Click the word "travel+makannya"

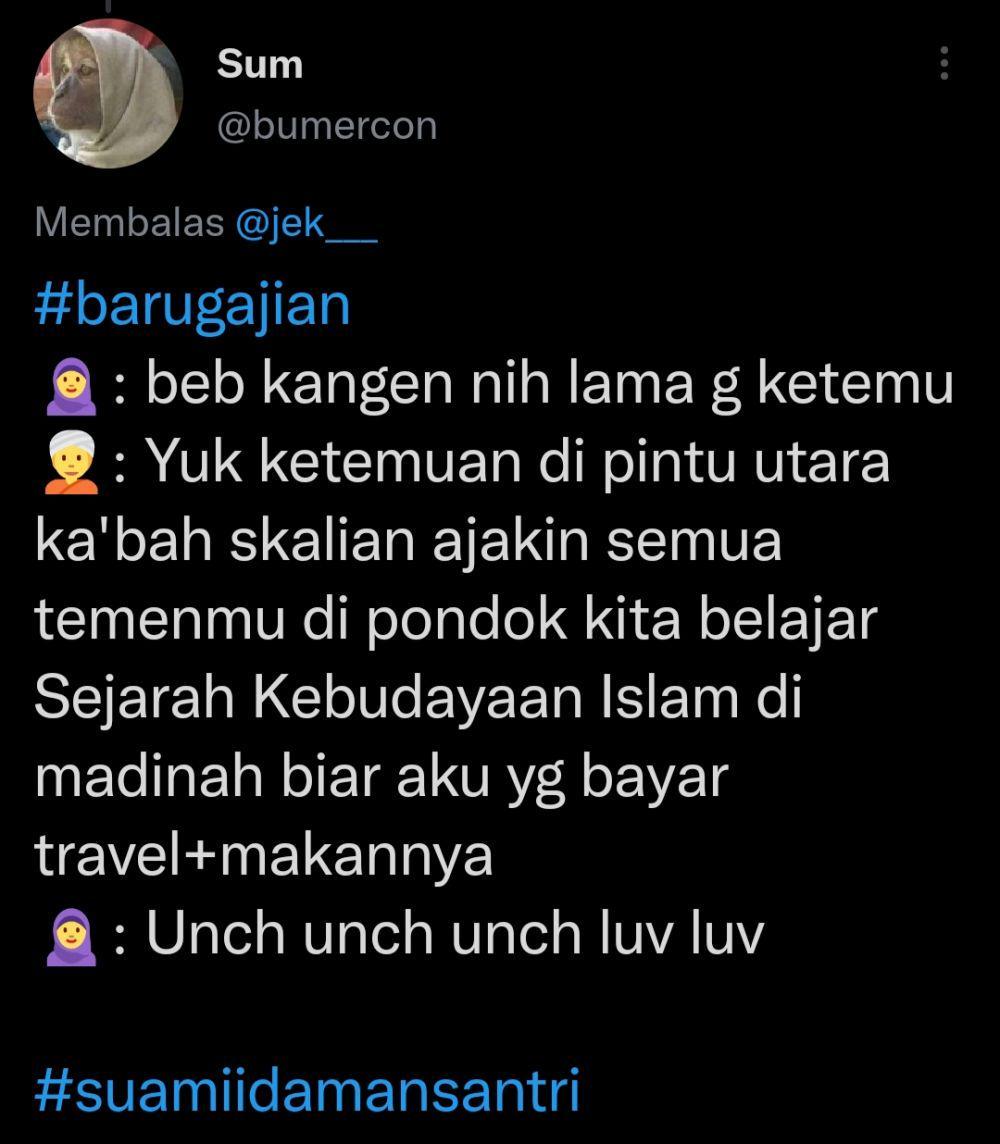tap(264, 856)
